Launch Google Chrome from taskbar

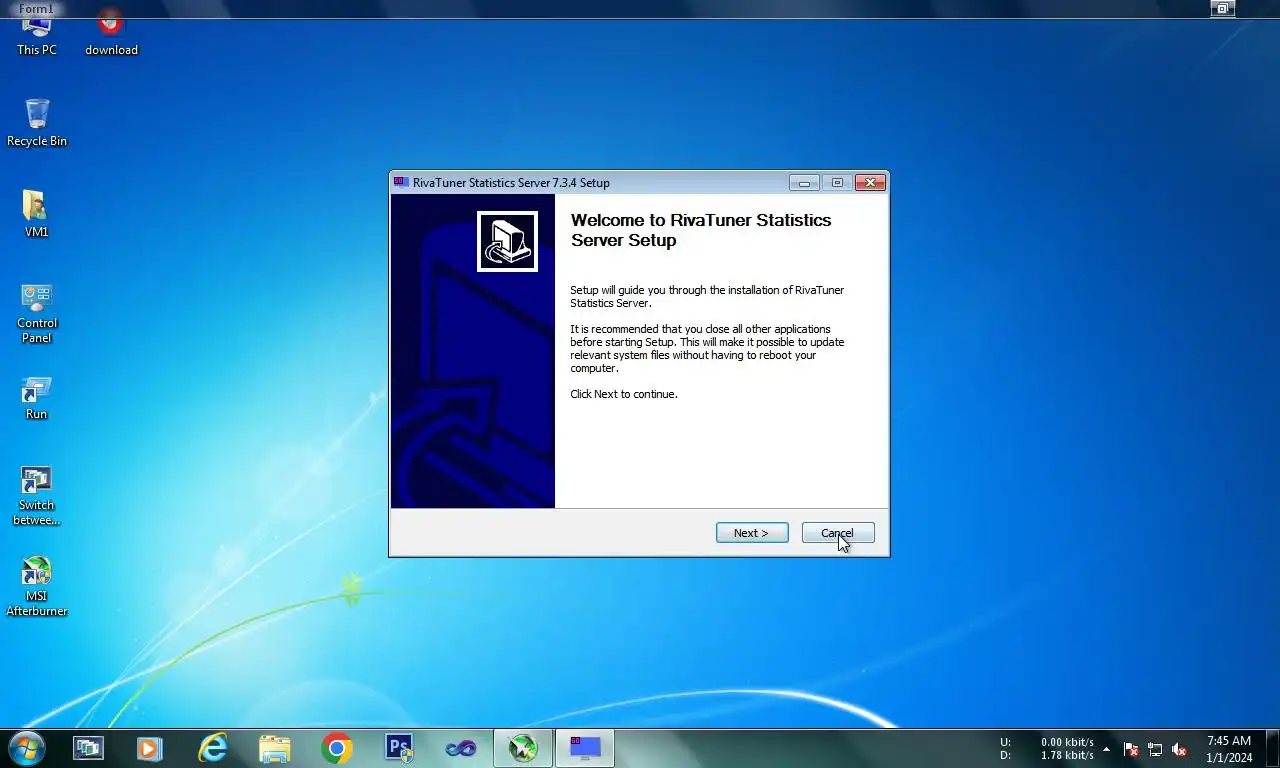coord(337,748)
